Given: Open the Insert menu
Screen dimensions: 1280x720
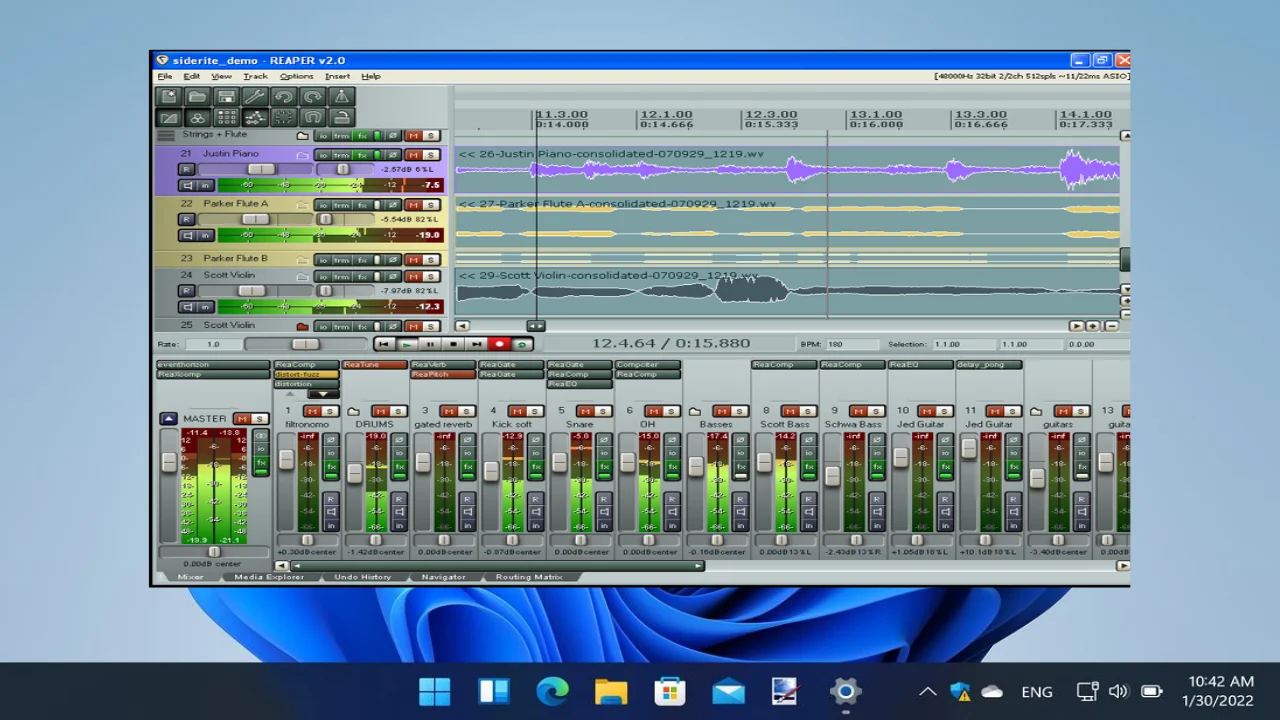Looking at the screenshot, I should coord(337,76).
